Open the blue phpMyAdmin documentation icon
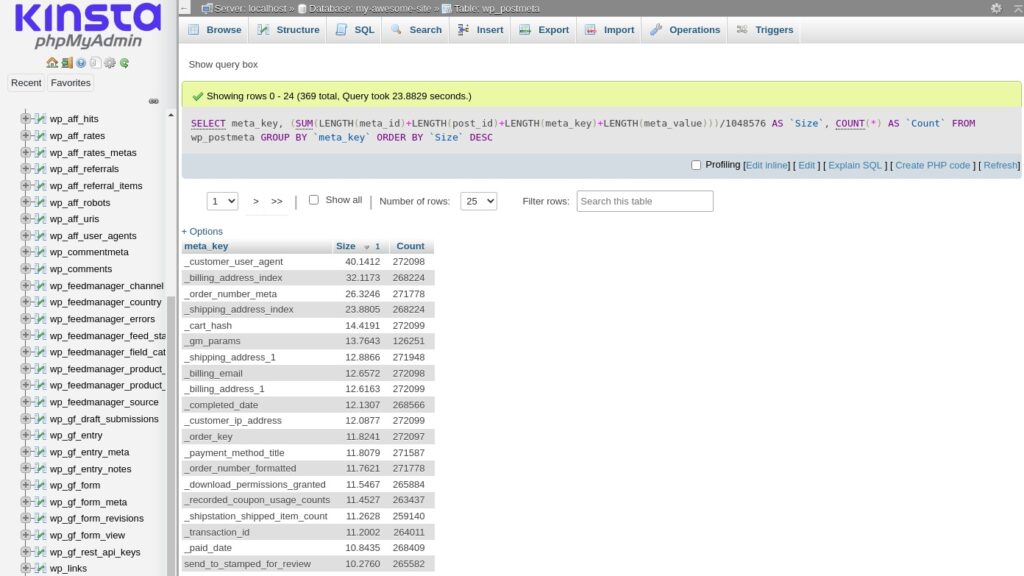Screen dimensions: 1024x576 coord(81,62)
